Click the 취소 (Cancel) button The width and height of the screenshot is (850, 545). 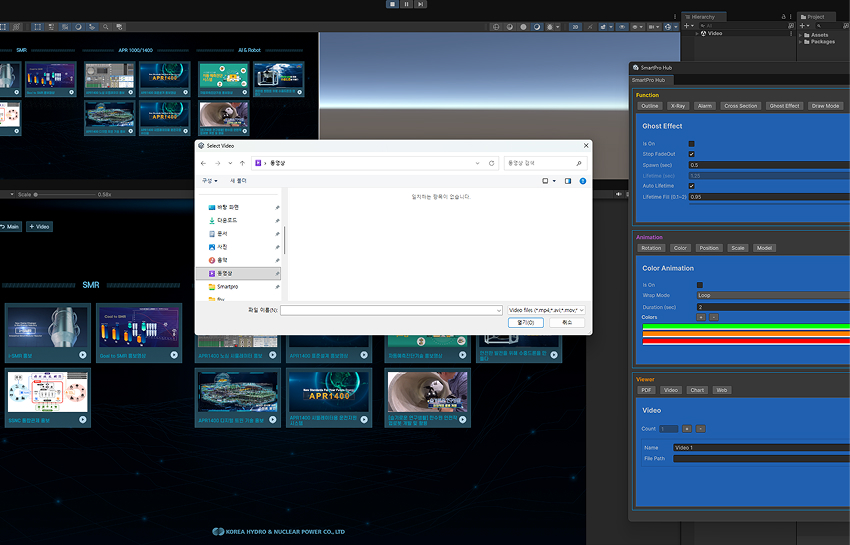pos(566,323)
